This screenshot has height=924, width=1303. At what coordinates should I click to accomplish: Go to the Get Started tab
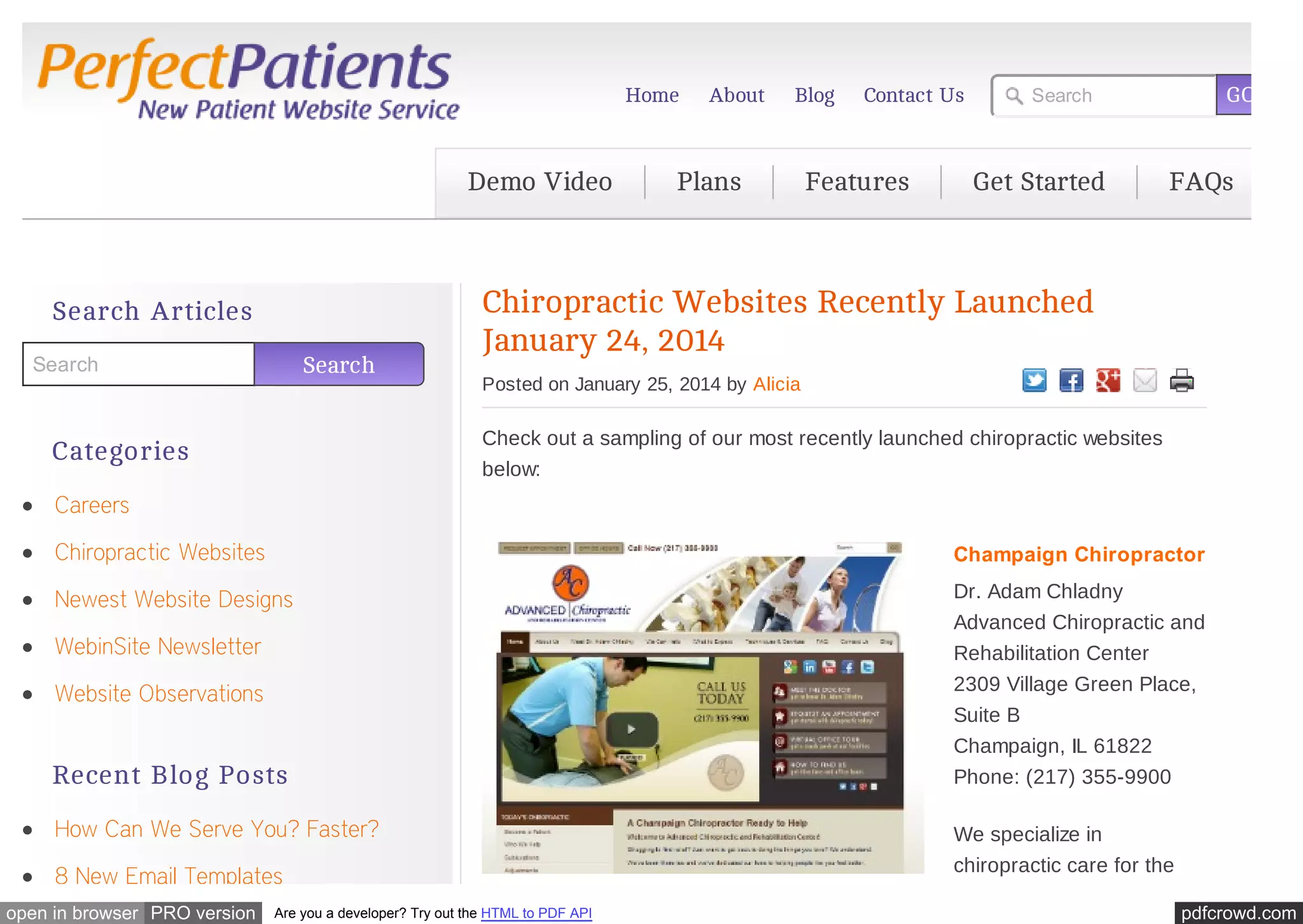1038,182
